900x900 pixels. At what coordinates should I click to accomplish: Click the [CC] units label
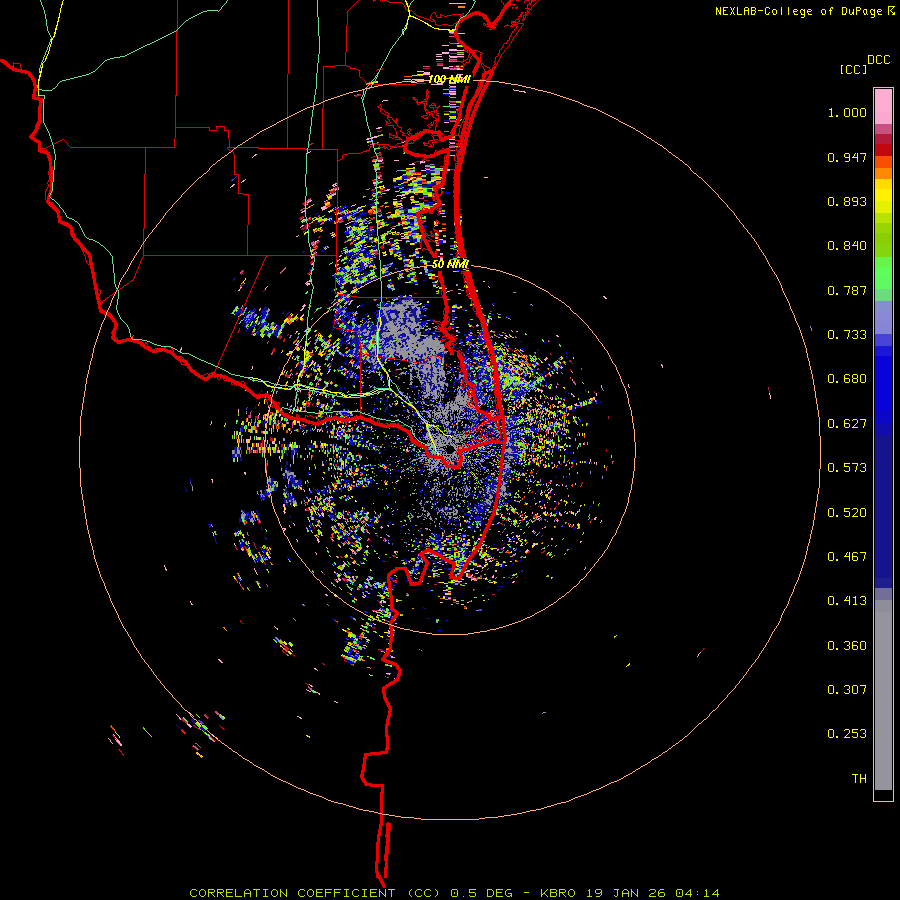[853, 69]
